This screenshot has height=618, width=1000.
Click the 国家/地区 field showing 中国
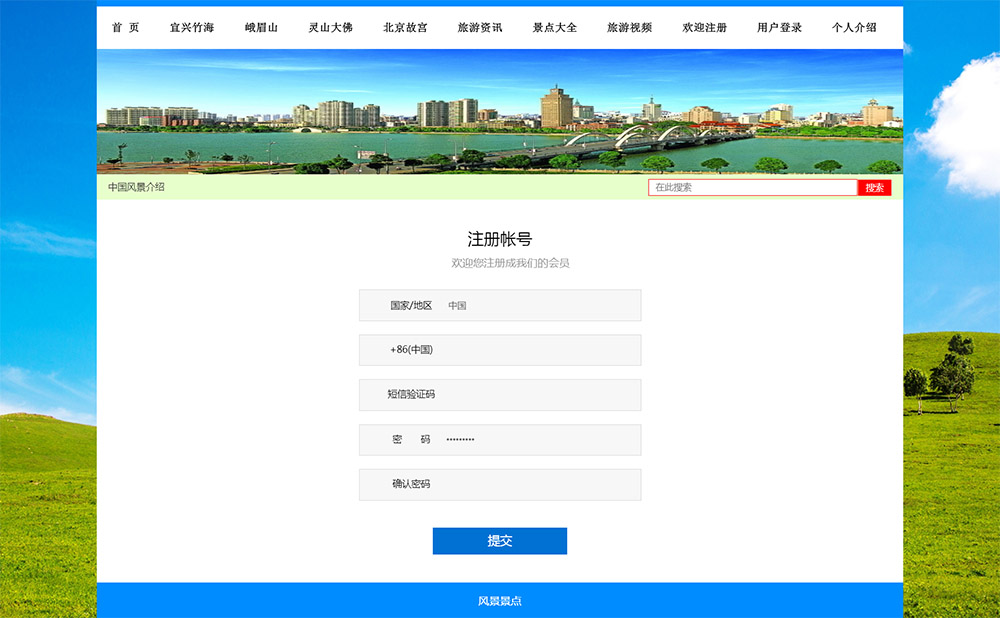coord(500,305)
